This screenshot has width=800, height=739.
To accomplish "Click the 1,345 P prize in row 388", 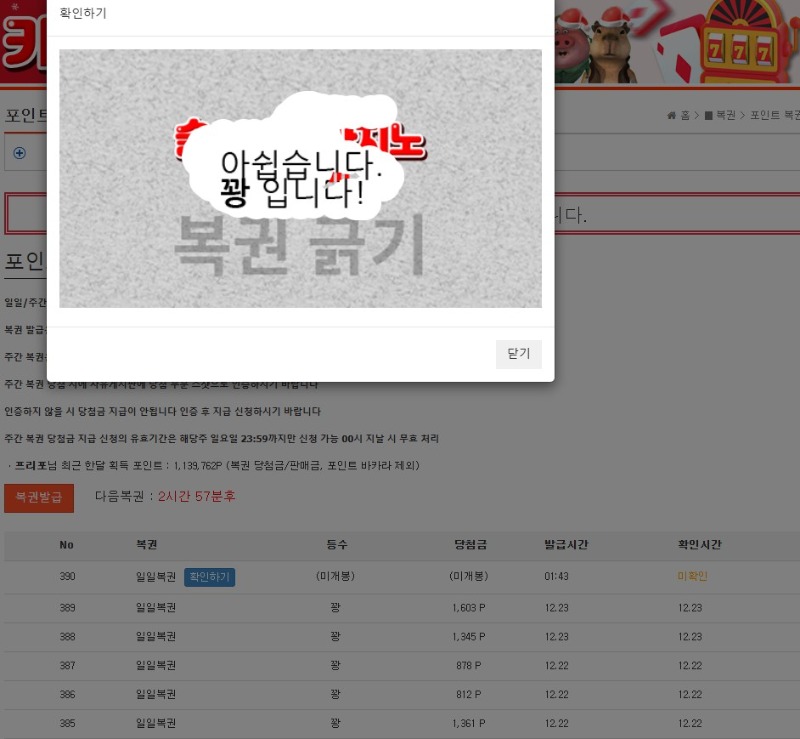I will pyautogui.click(x=469, y=637).
